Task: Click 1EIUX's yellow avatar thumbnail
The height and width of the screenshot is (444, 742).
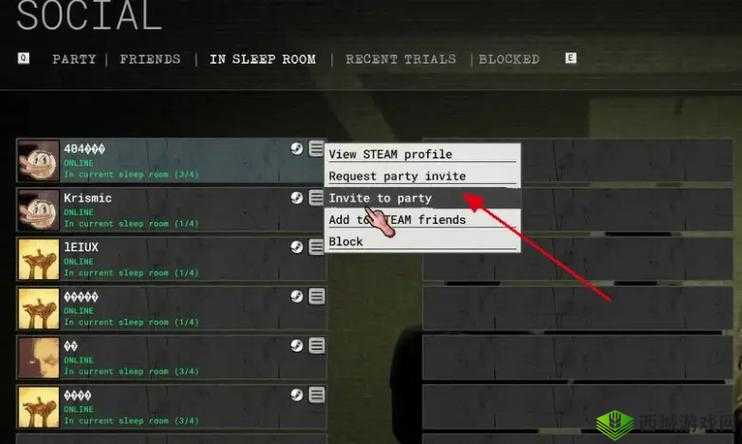Action: coord(38,259)
